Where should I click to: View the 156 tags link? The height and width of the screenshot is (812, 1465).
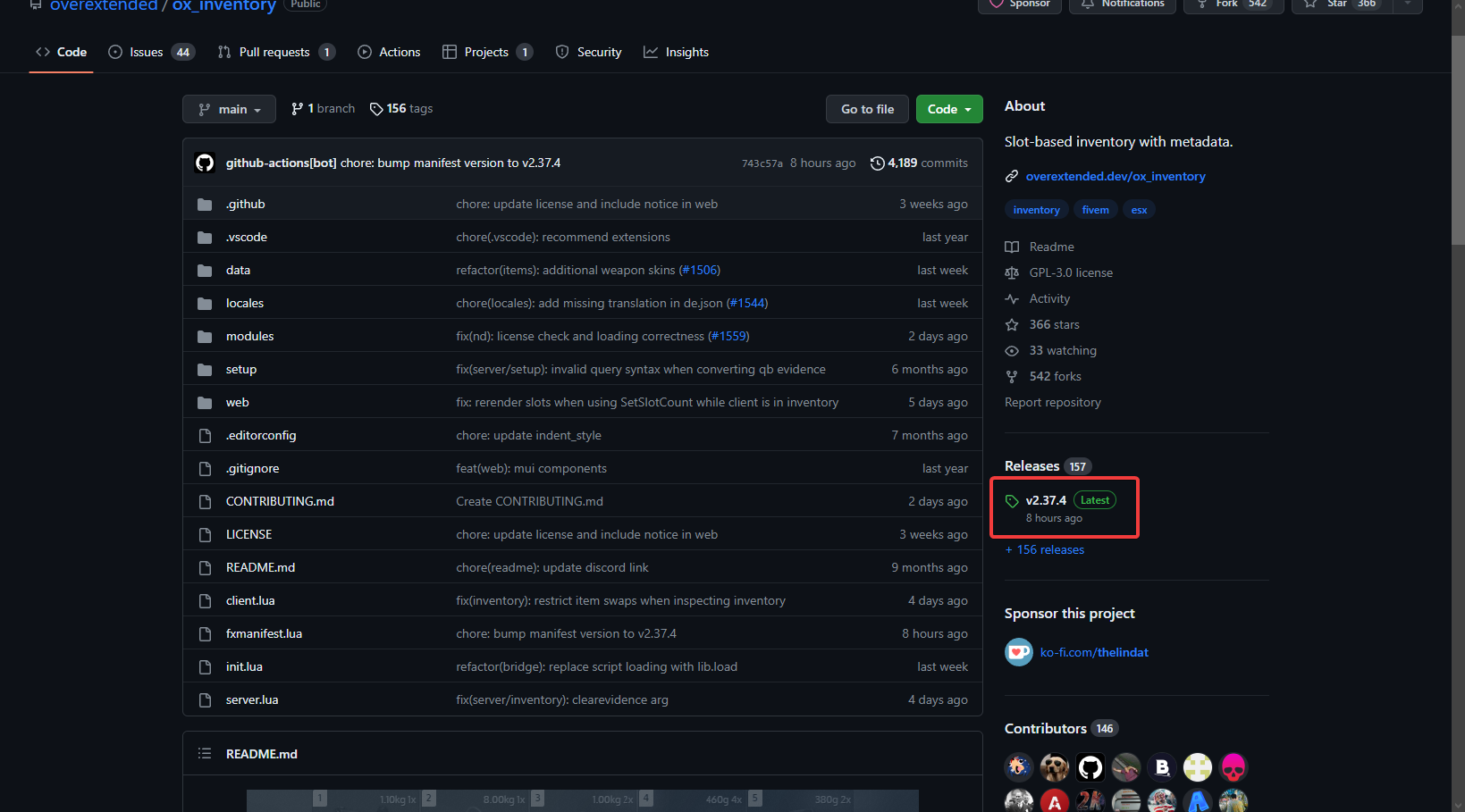click(x=401, y=108)
